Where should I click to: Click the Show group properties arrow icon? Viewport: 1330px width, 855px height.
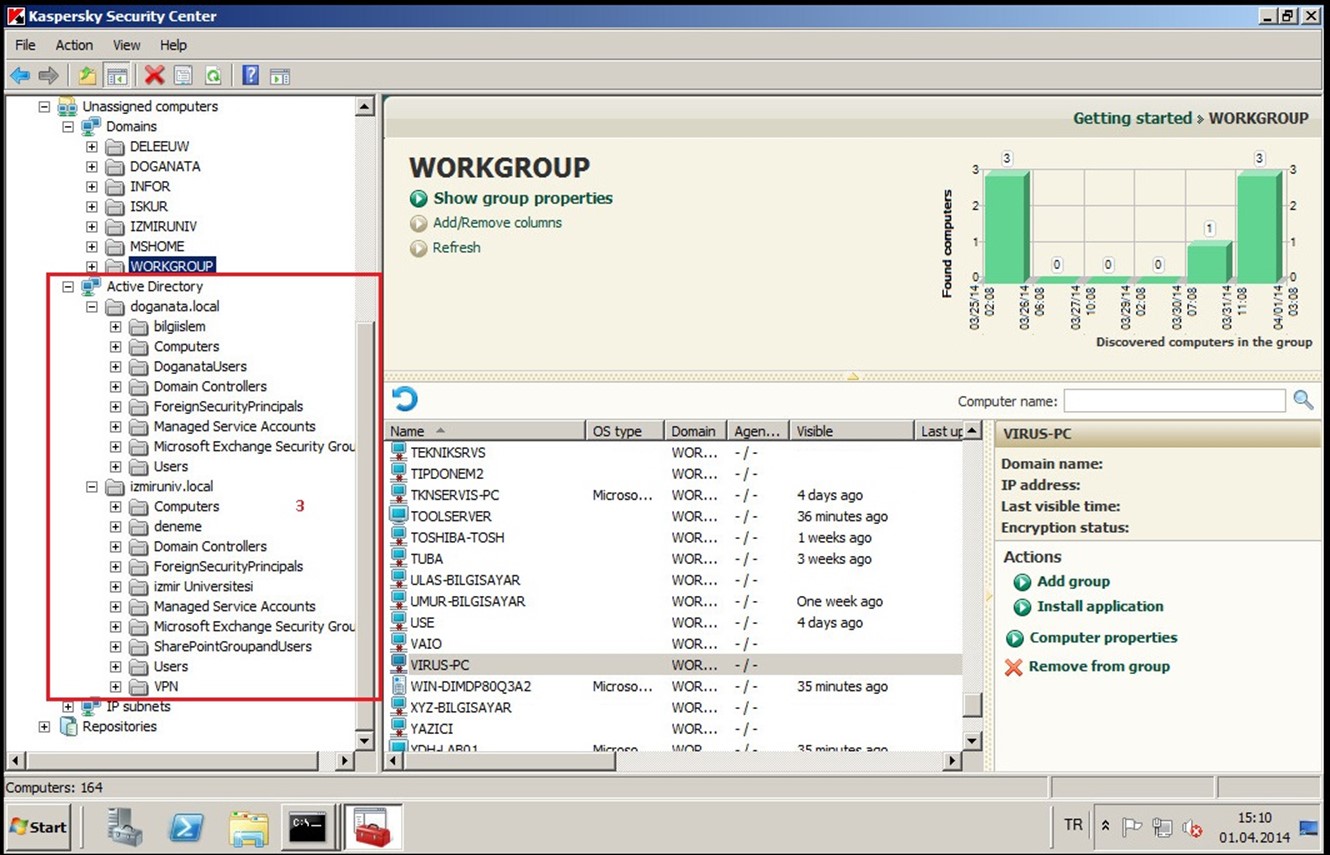419,198
